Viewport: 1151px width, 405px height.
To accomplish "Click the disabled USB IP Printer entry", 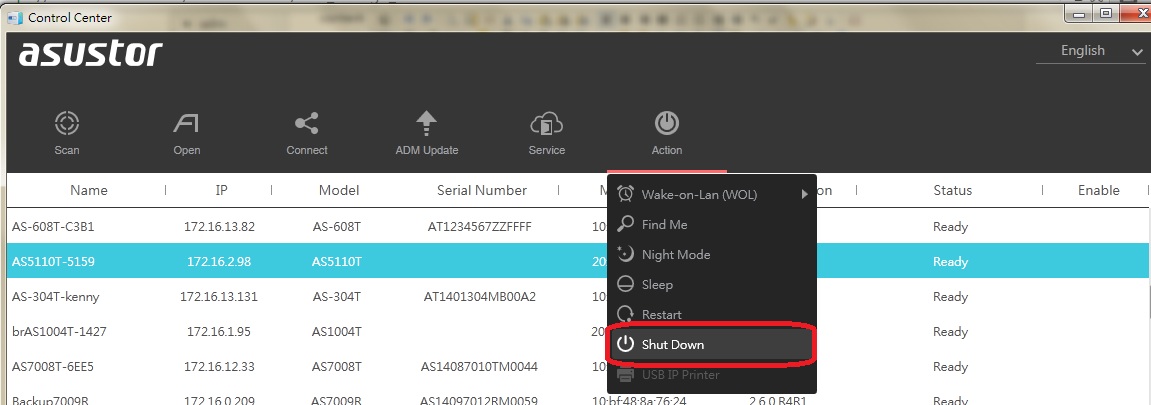I will tap(711, 375).
